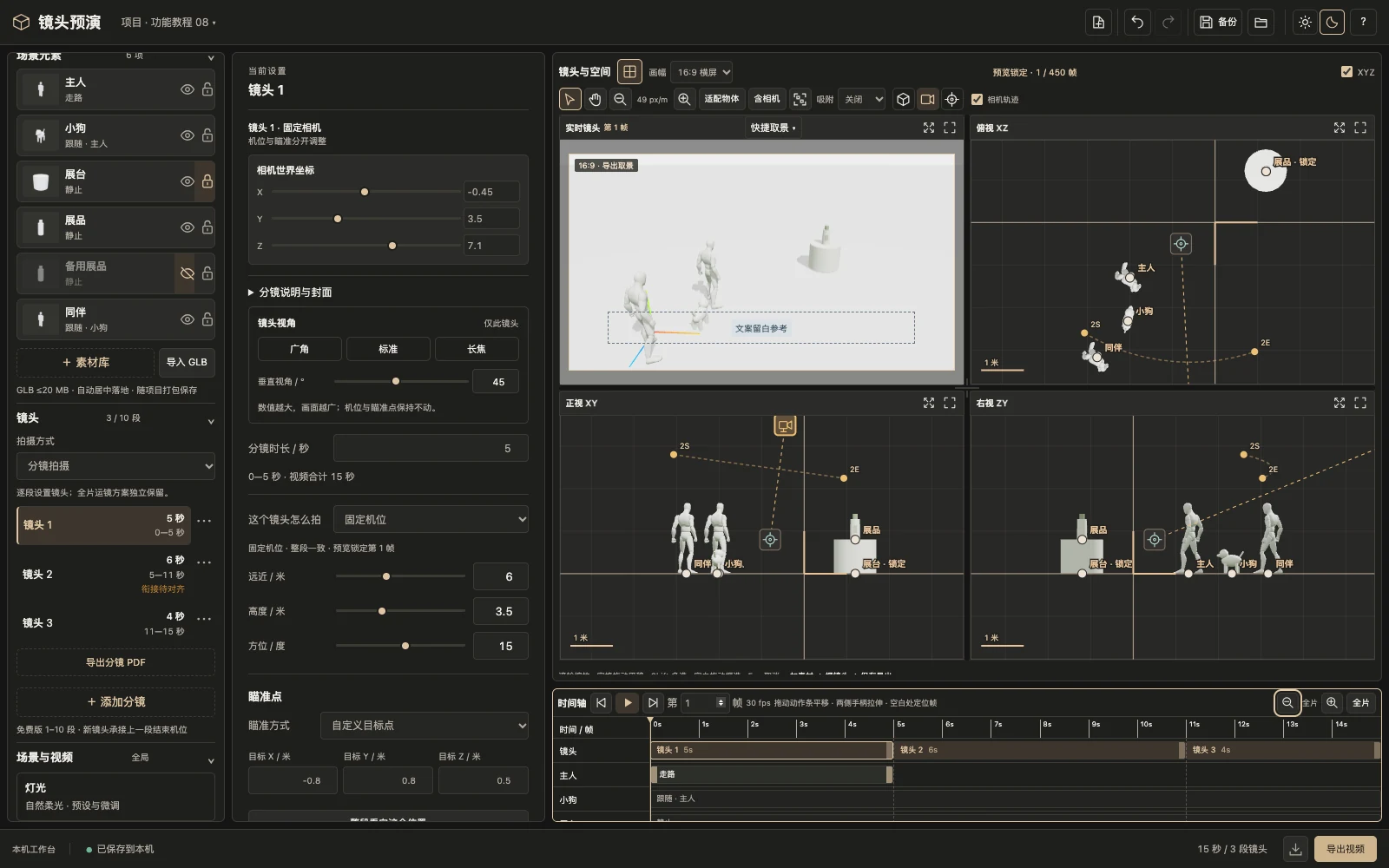Screen dimensions: 1389x868
Task: Play the timeline preview
Action: pos(627,703)
